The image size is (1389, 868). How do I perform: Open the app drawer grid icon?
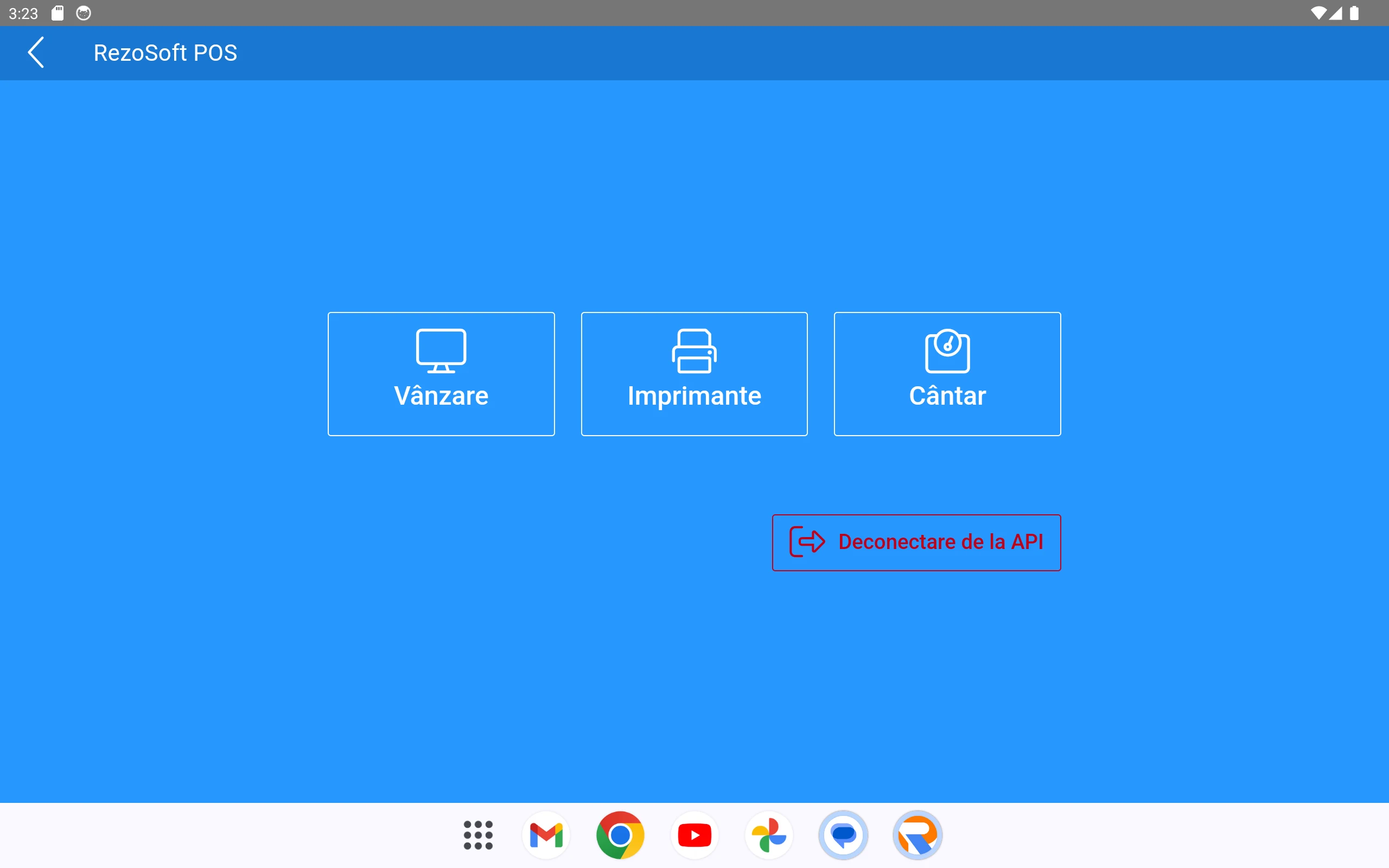478,835
